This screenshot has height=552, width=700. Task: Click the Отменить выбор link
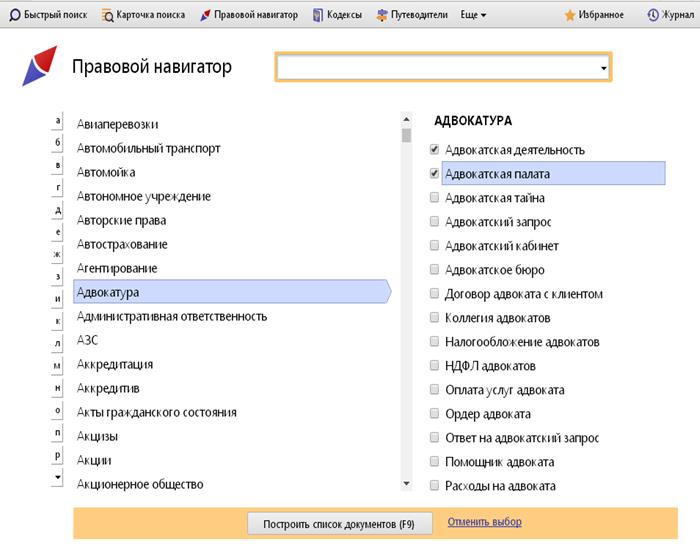[484, 522]
